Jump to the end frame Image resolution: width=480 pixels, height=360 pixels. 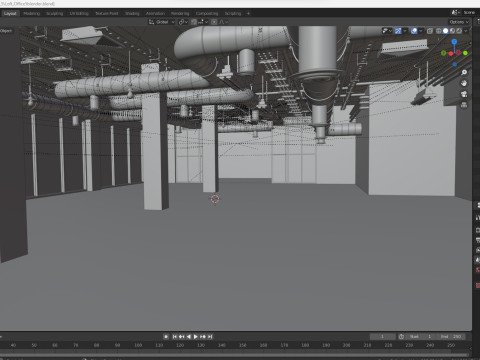(x=210, y=337)
